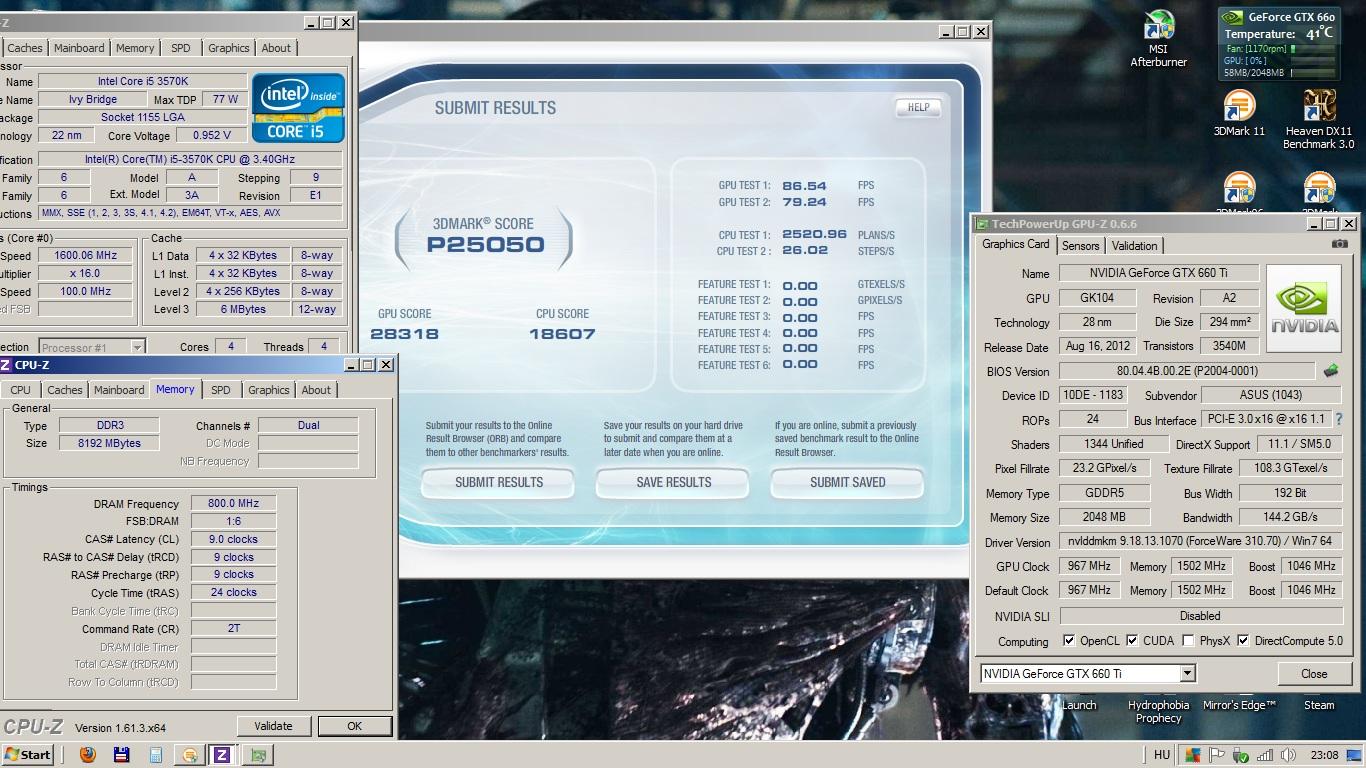Click the DRAM Frequency 800.0 MHz field
This screenshot has width=1366, height=768.
233,504
